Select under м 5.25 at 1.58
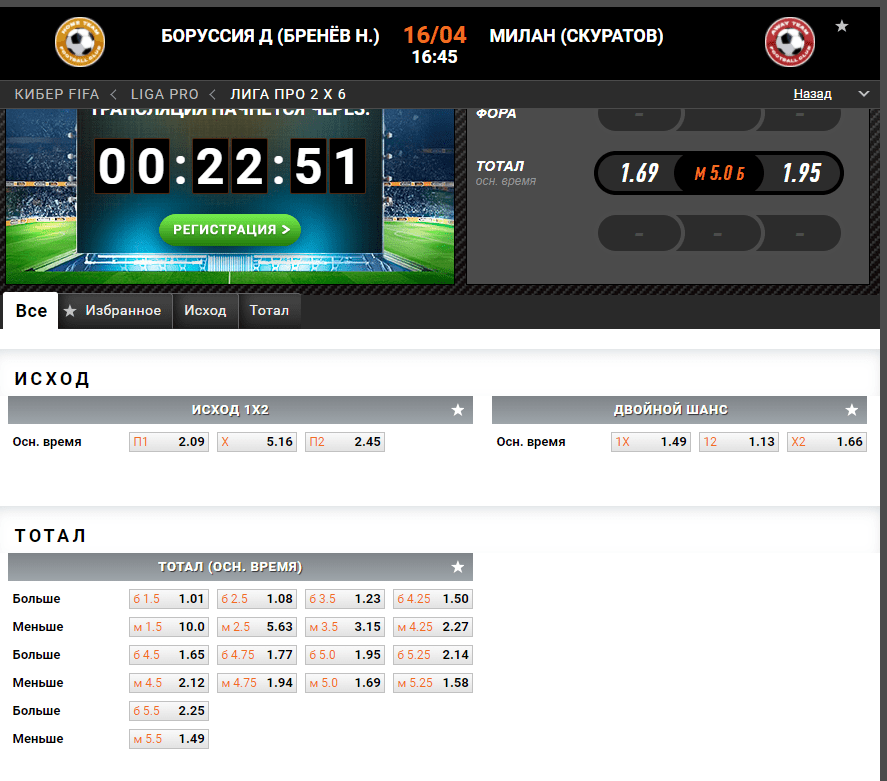Image resolution: width=887 pixels, height=781 pixels. 433,683
